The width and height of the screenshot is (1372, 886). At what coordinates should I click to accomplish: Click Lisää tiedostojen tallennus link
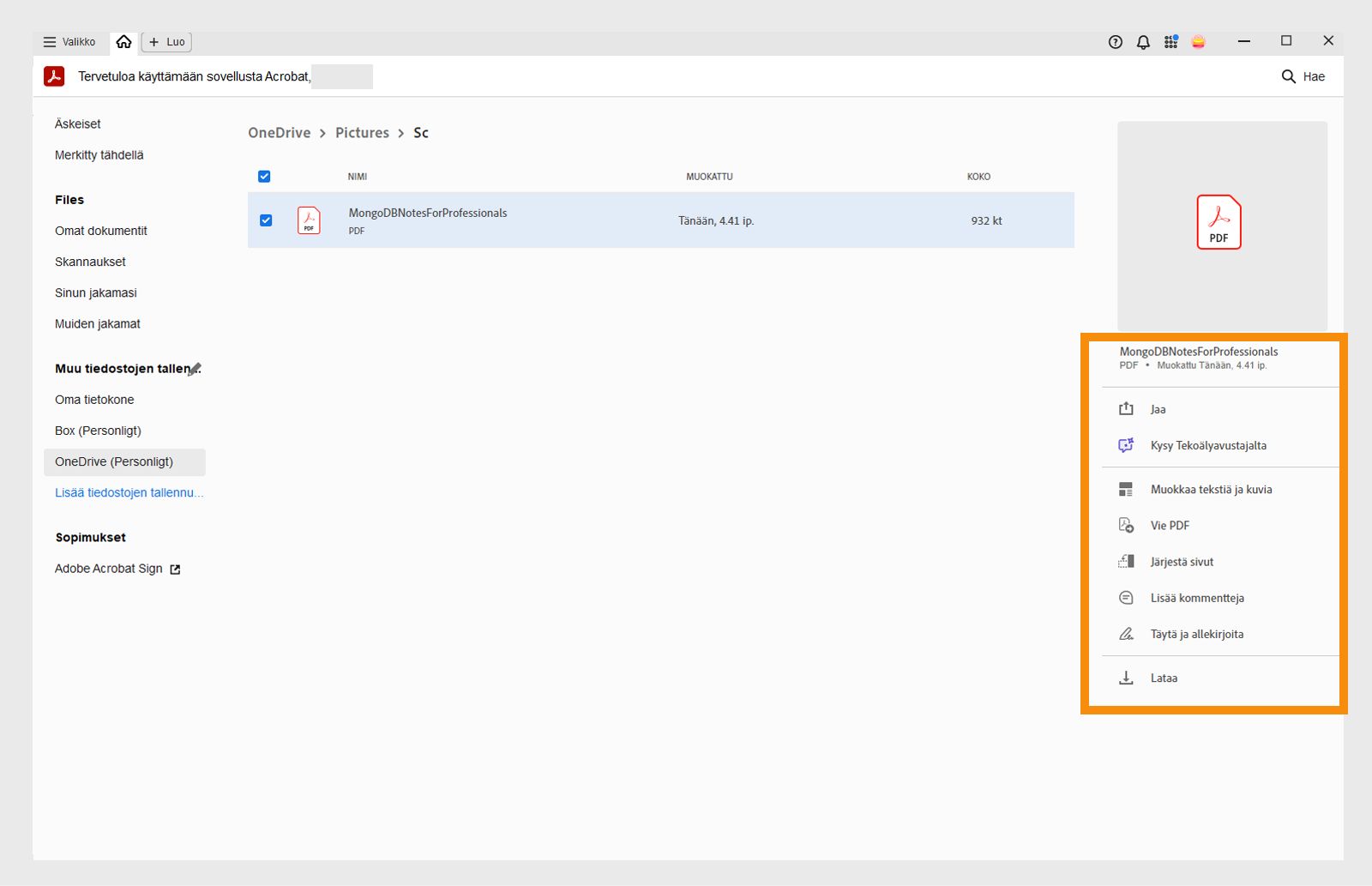(129, 492)
